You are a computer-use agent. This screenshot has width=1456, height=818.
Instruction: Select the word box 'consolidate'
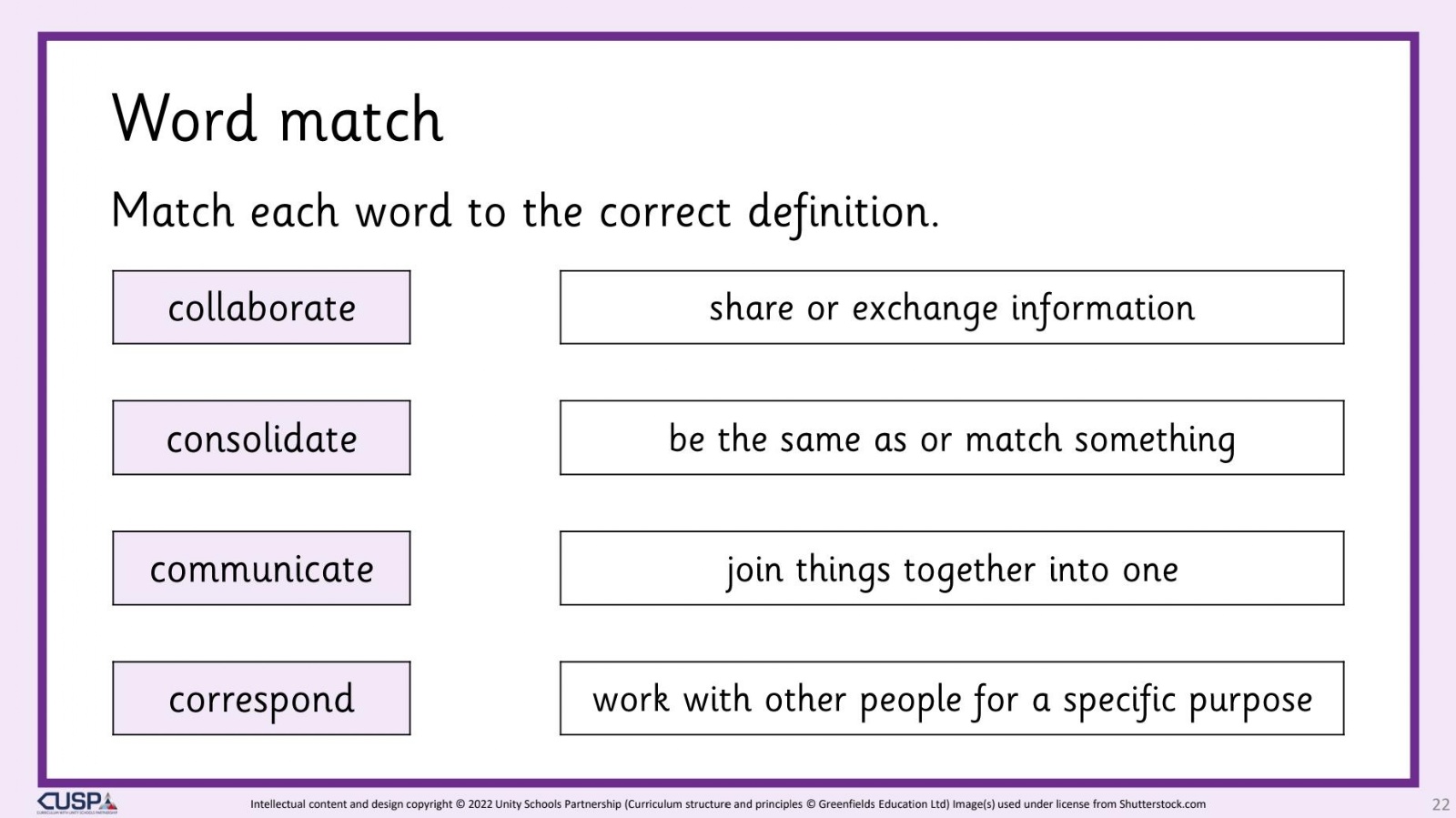pyautogui.click(x=261, y=438)
